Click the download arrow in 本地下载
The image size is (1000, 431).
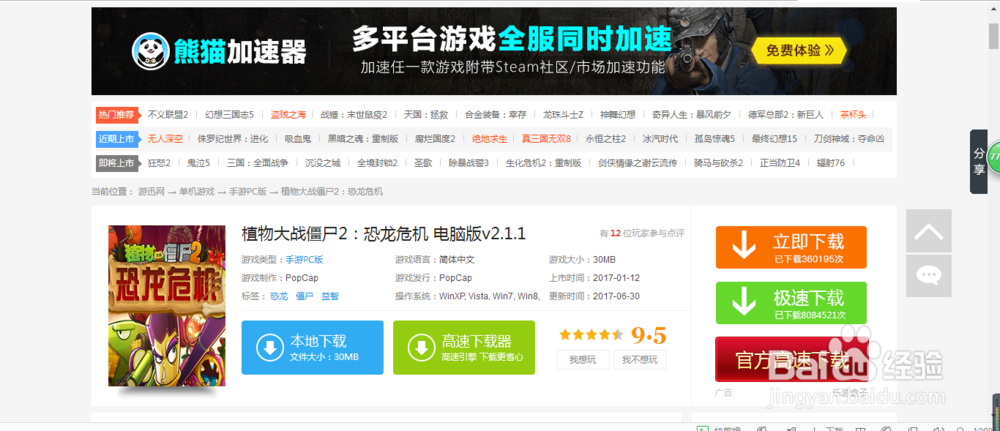pyautogui.click(x=270, y=348)
